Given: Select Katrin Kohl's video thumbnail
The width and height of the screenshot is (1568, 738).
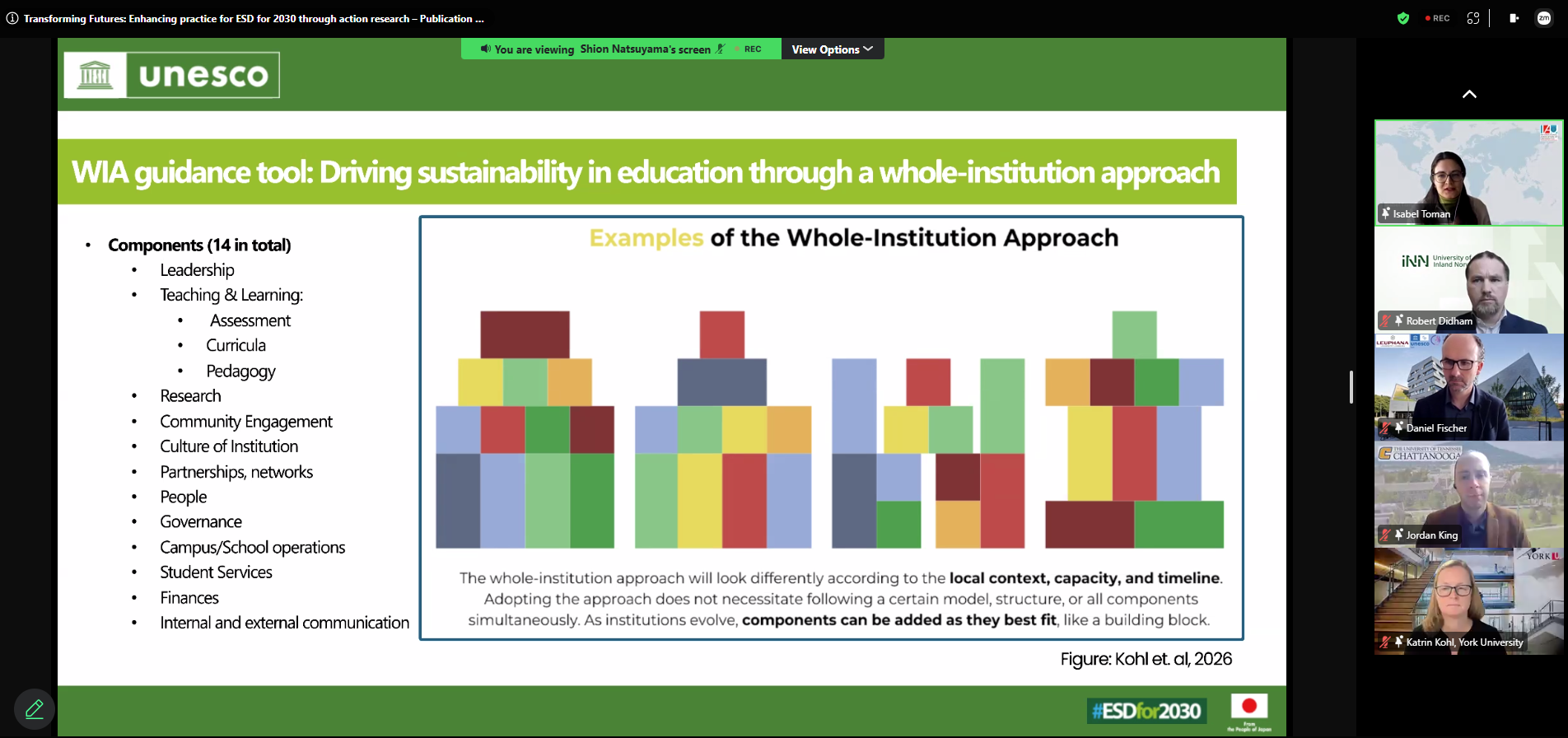Looking at the screenshot, I should click(x=1469, y=601).
